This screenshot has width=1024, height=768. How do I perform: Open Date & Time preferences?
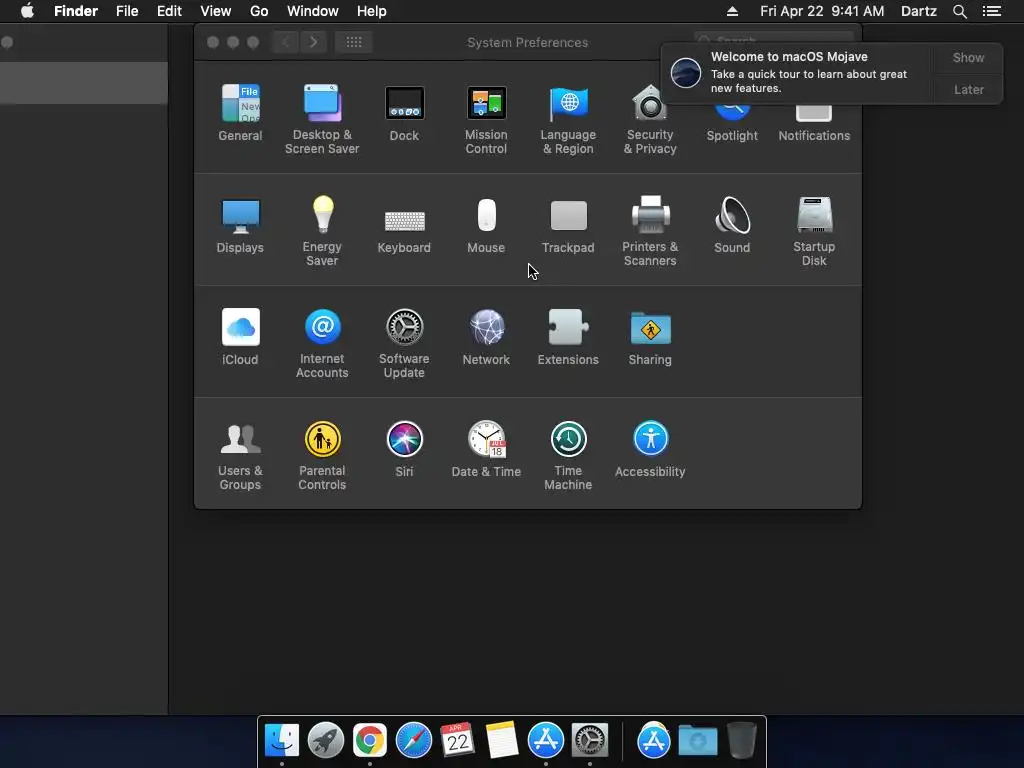486,449
